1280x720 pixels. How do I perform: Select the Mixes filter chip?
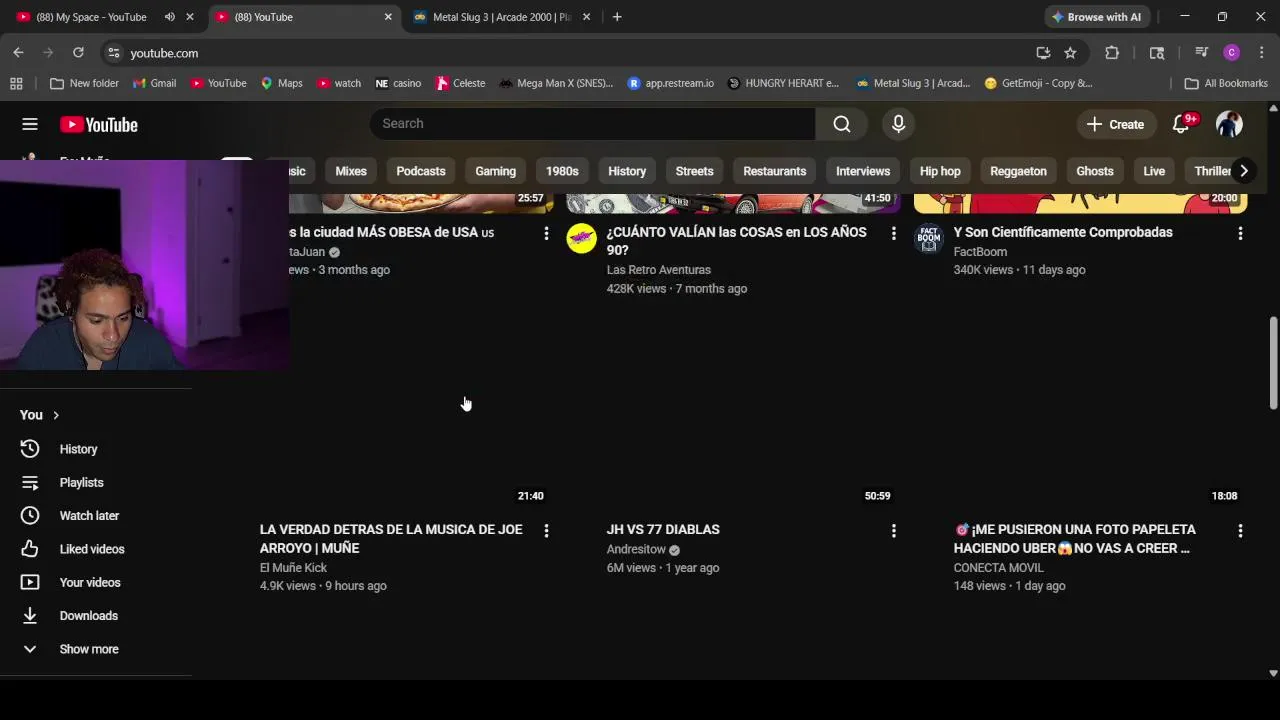(x=351, y=171)
